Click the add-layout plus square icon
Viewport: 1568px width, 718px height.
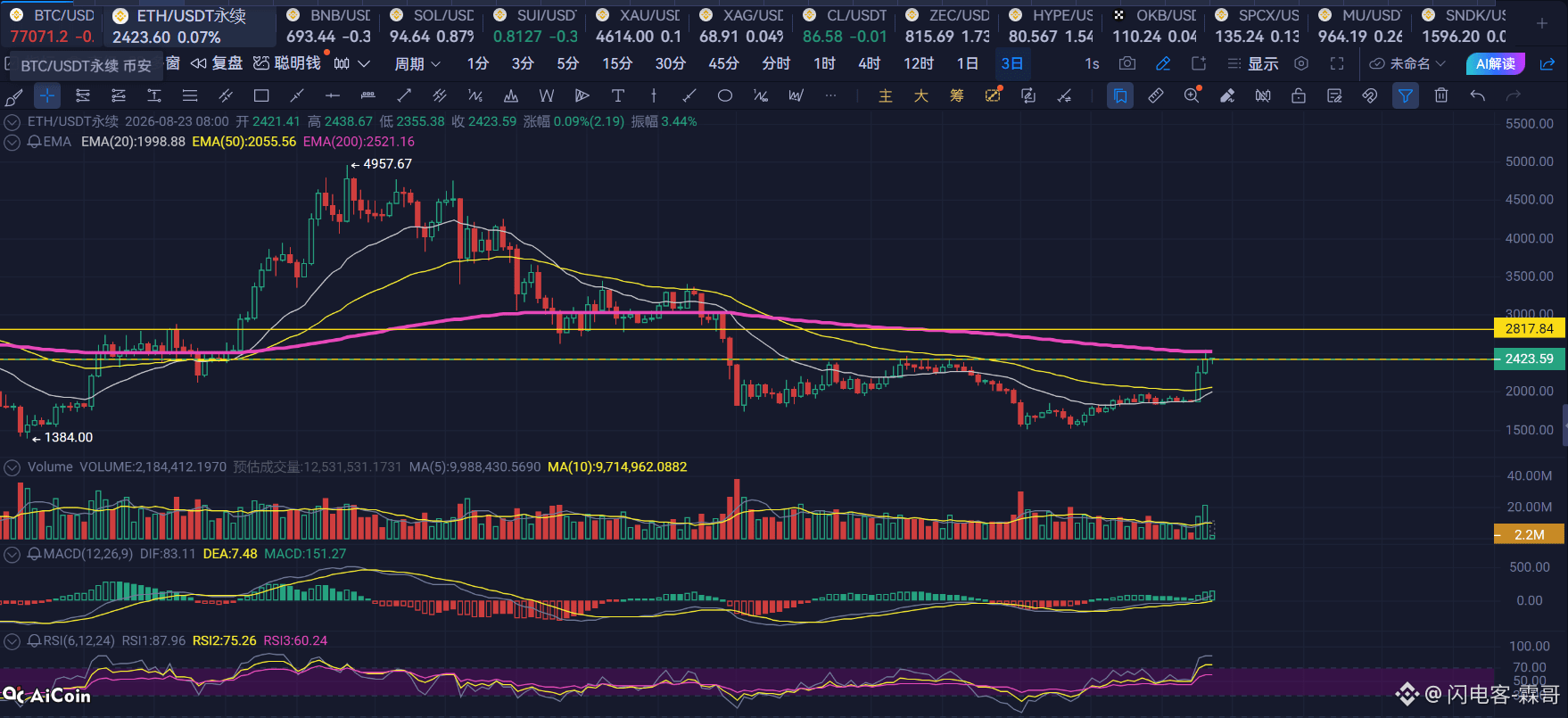1199,63
